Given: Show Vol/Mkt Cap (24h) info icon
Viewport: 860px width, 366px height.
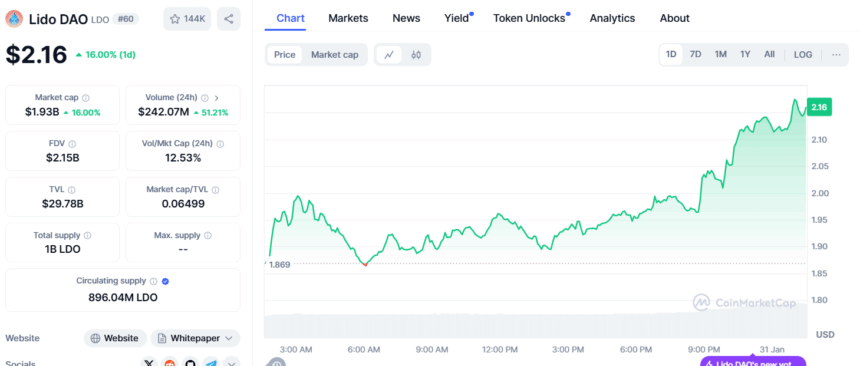Looking at the screenshot, I should point(220,144).
